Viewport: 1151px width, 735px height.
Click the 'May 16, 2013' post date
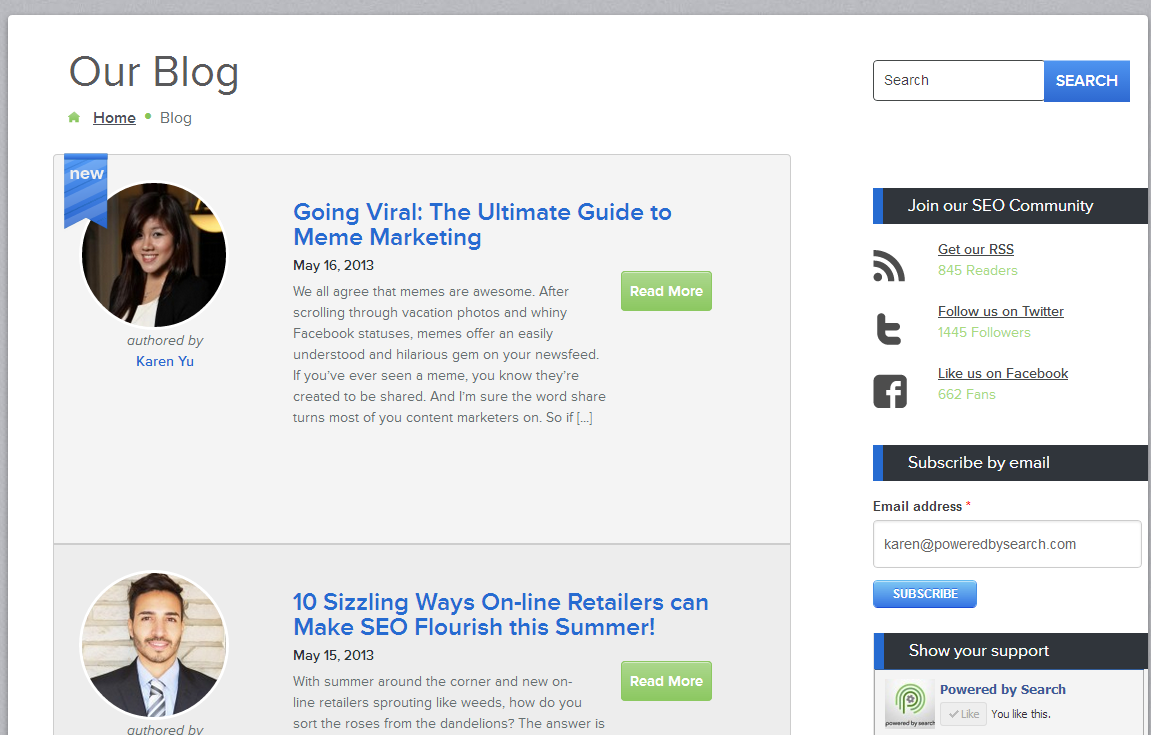(x=333, y=265)
